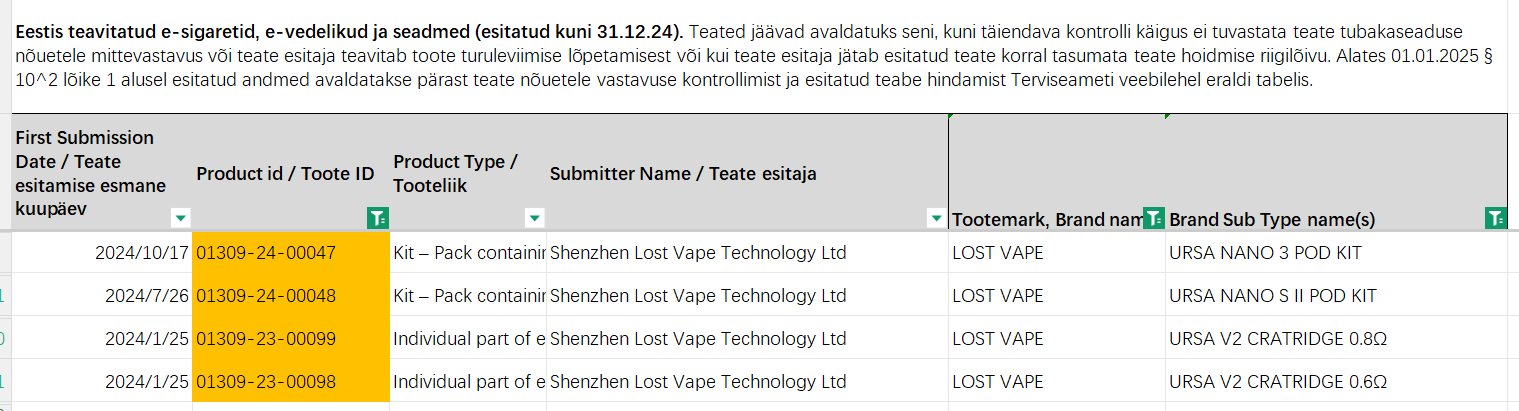
Task: Click the URSA NANO S II POD KIT cell
Action: coord(1272,296)
